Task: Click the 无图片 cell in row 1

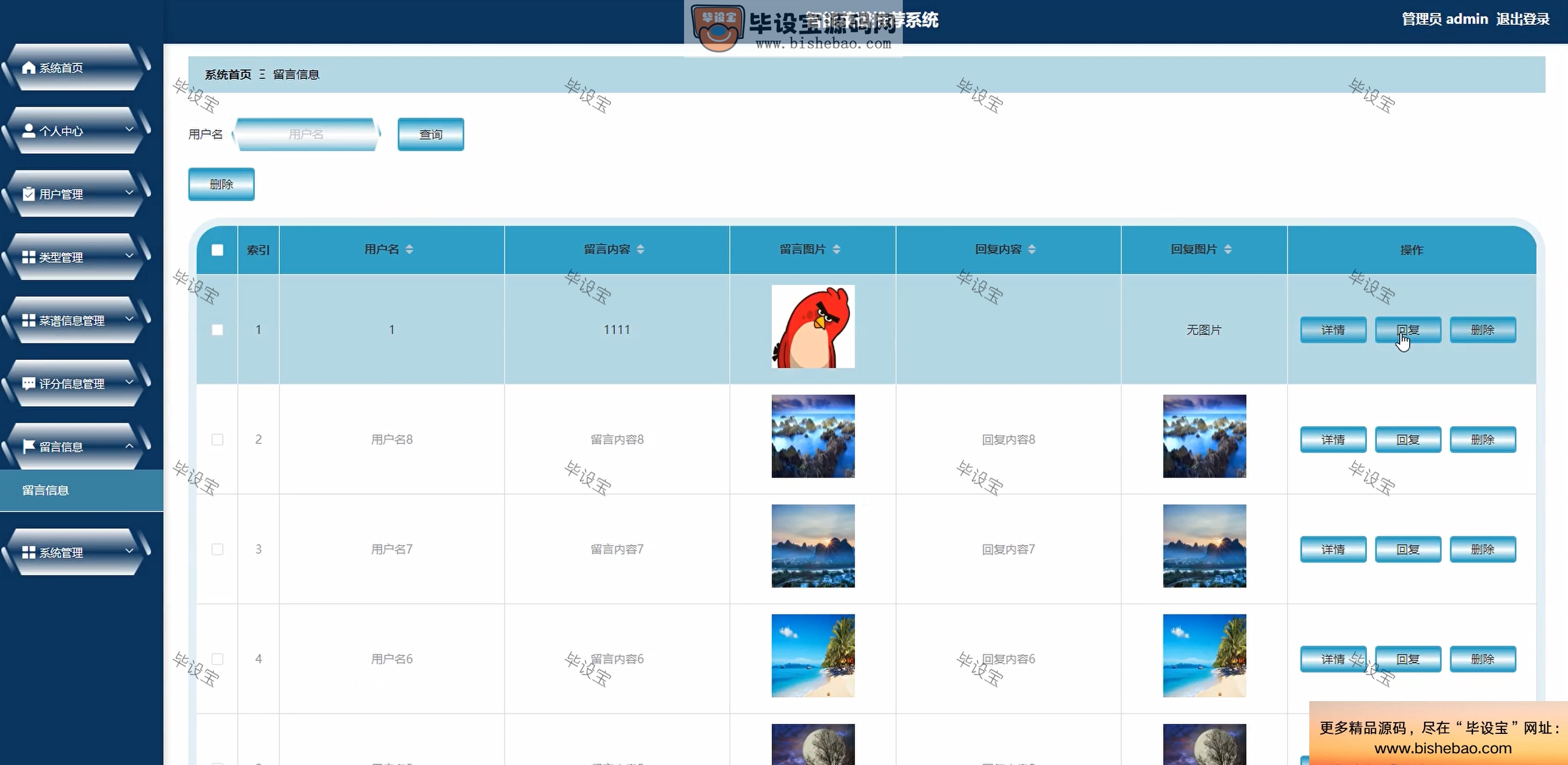Action: [x=1204, y=329]
